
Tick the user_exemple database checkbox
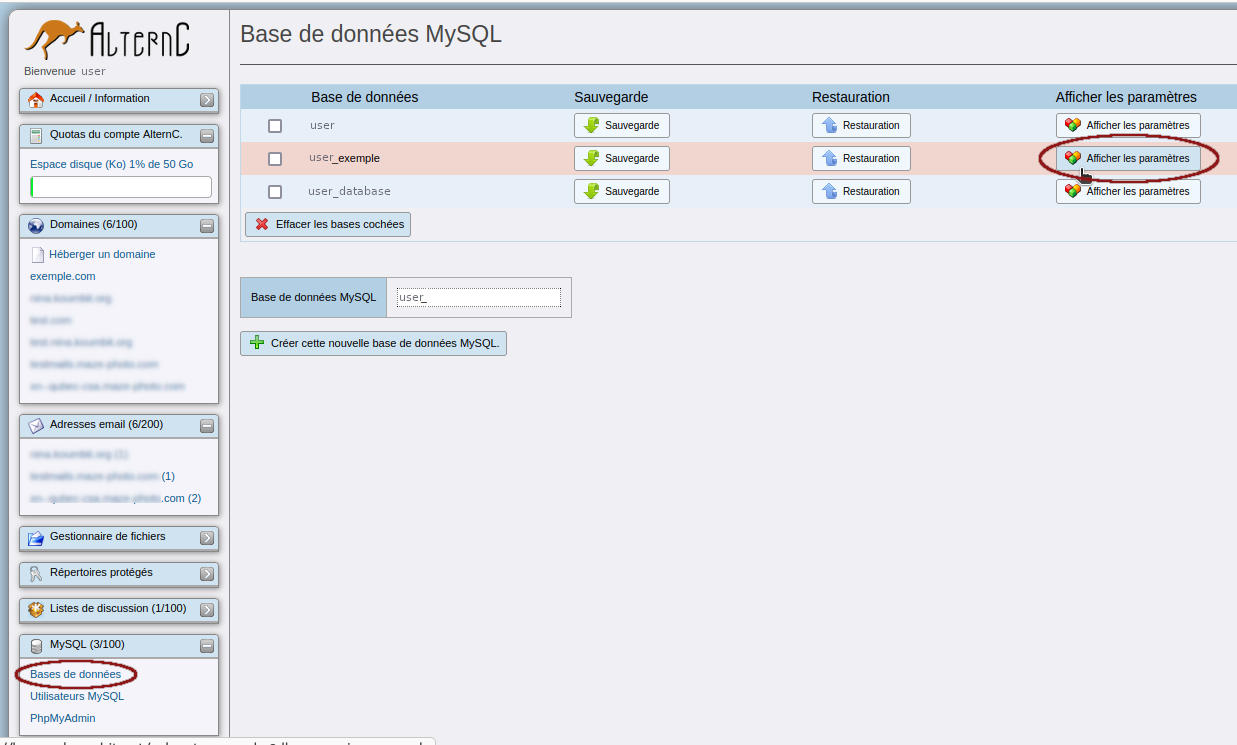point(275,159)
